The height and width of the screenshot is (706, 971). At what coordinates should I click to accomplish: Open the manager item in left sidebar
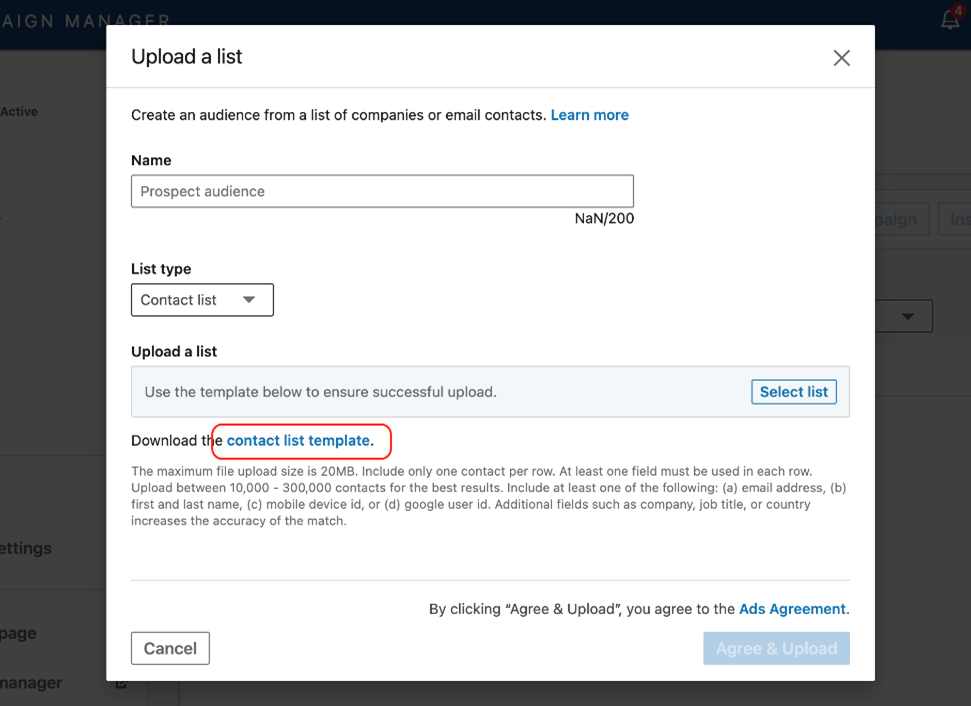[x=32, y=683]
